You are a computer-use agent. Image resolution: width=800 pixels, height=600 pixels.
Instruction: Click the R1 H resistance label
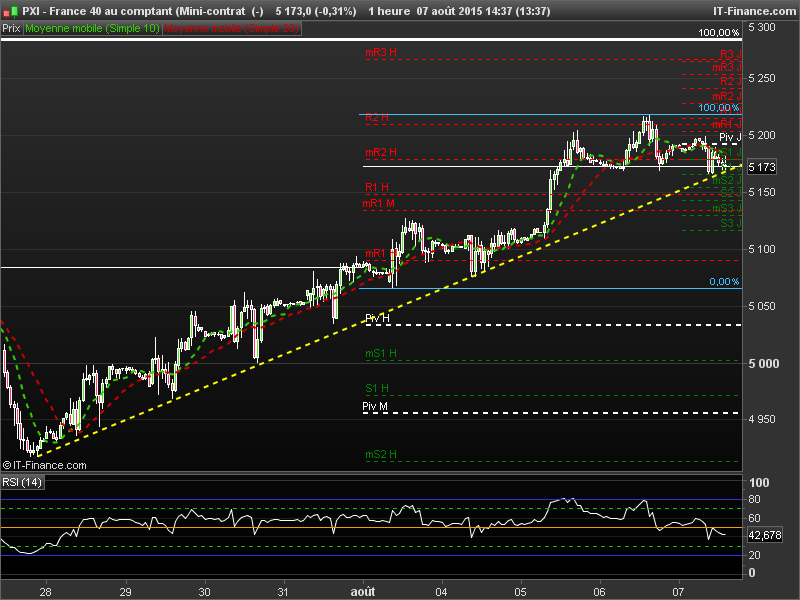(377, 187)
